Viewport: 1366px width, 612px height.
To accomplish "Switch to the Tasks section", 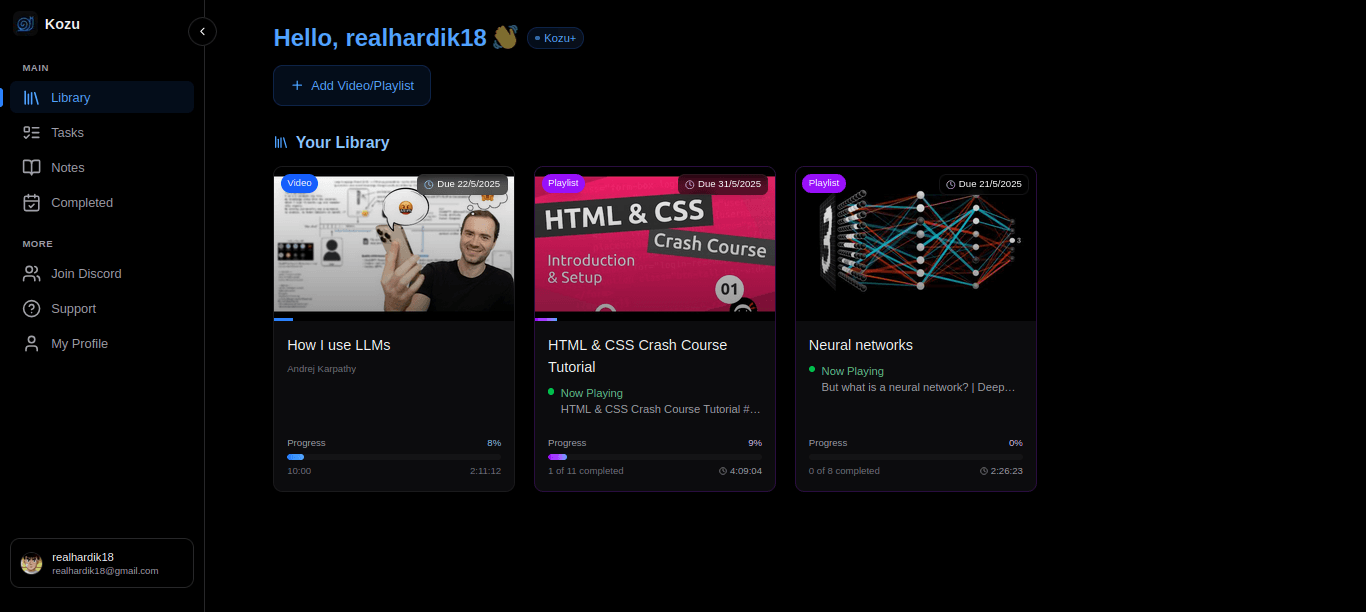I will pos(66,132).
